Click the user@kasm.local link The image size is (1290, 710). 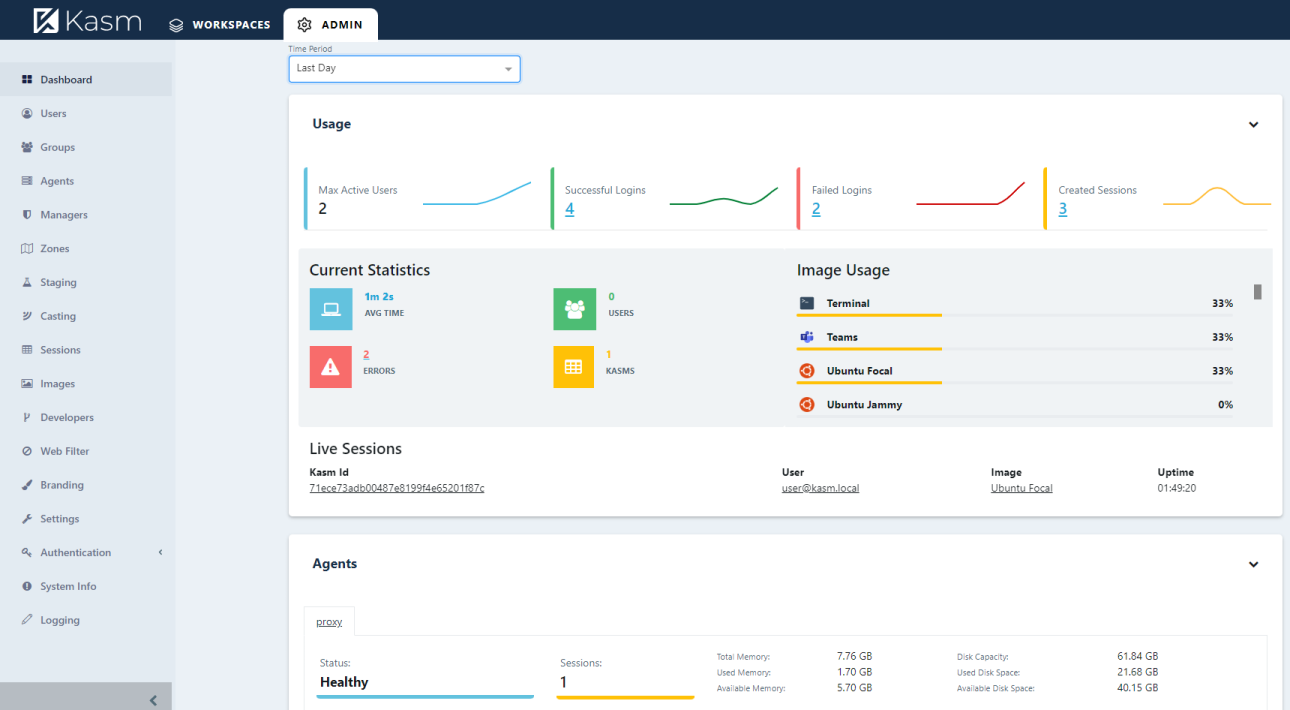click(x=820, y=488)
